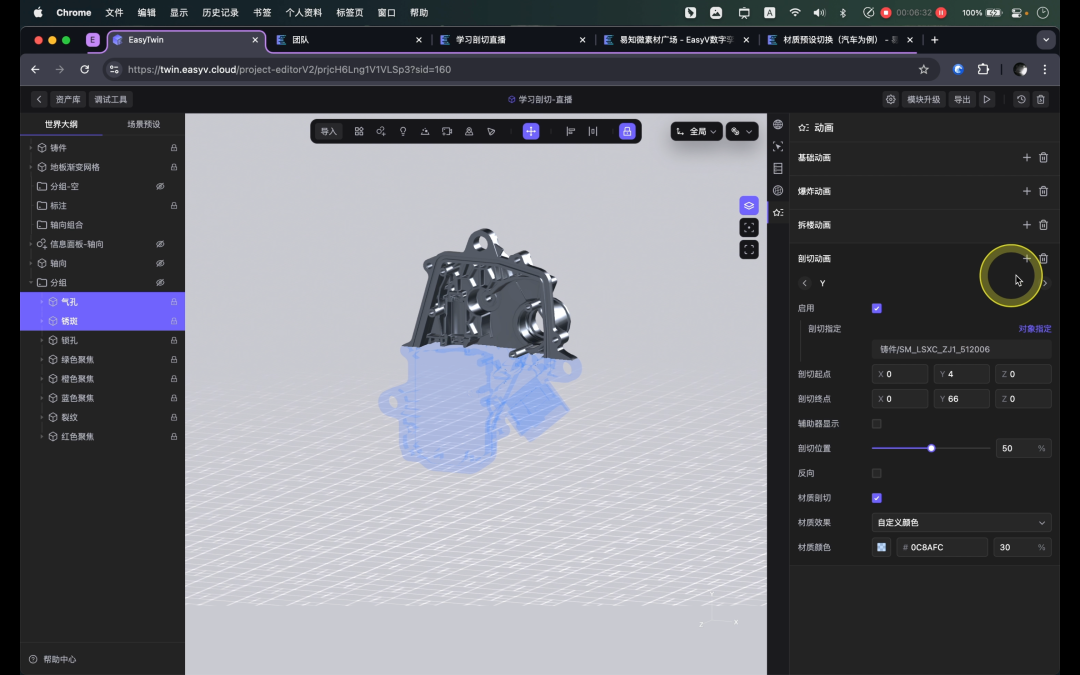Uncheck the 材质剖切 checkbox
Image resolution: width=1080 pixels, height=675 pixels.
click(x=877, y=498)
